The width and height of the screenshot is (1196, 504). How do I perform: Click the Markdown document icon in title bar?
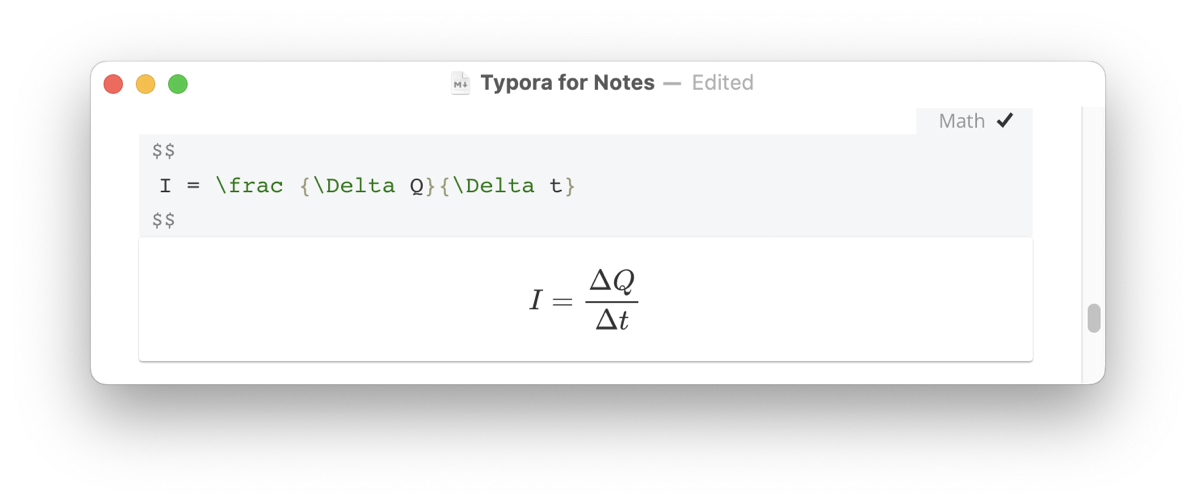[460, 83]
